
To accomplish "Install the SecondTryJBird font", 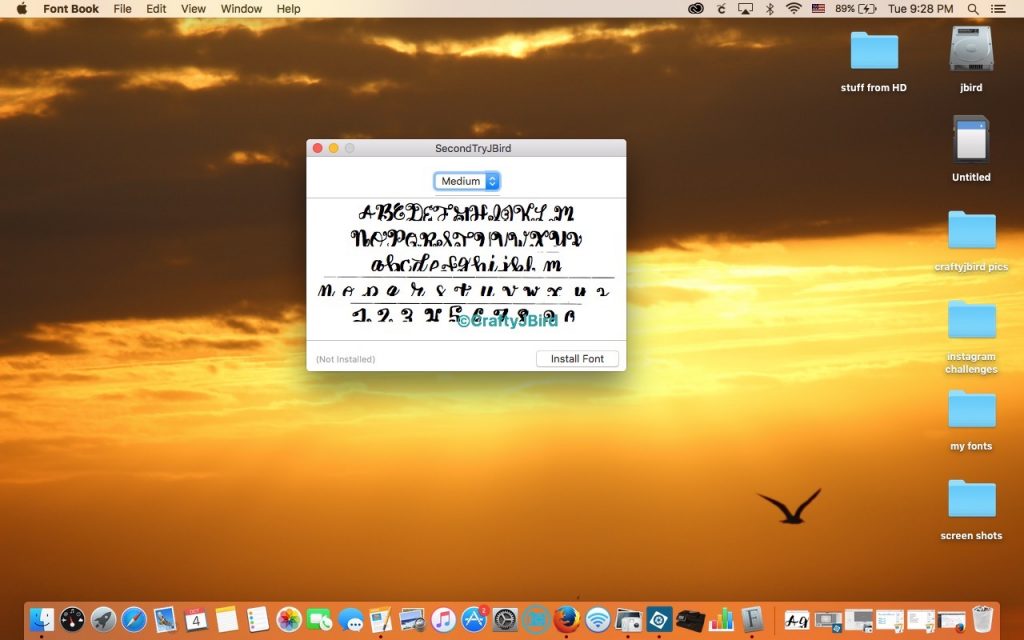I will (x=577, y=358).
